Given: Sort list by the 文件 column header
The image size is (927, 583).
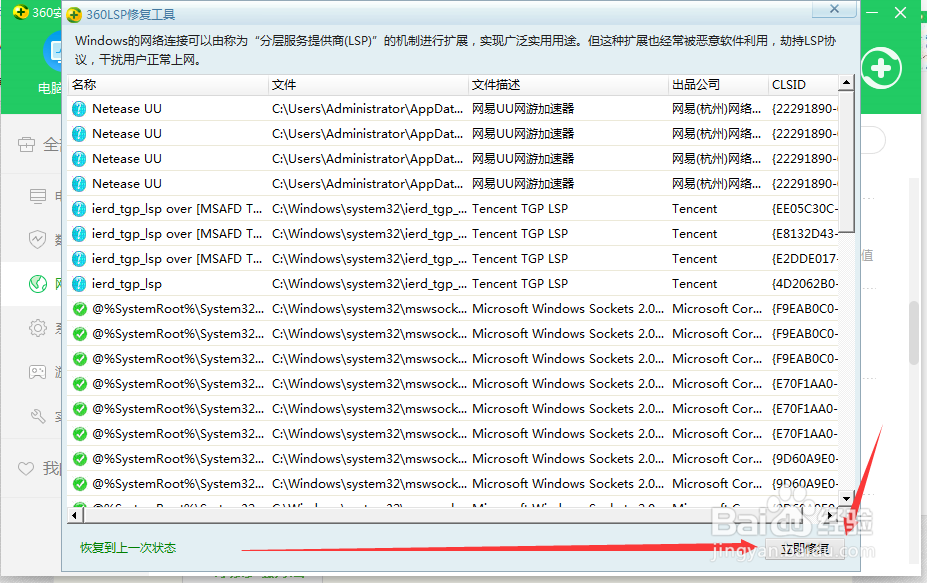Looking at the screenshot, I should (x=368, y=85).
